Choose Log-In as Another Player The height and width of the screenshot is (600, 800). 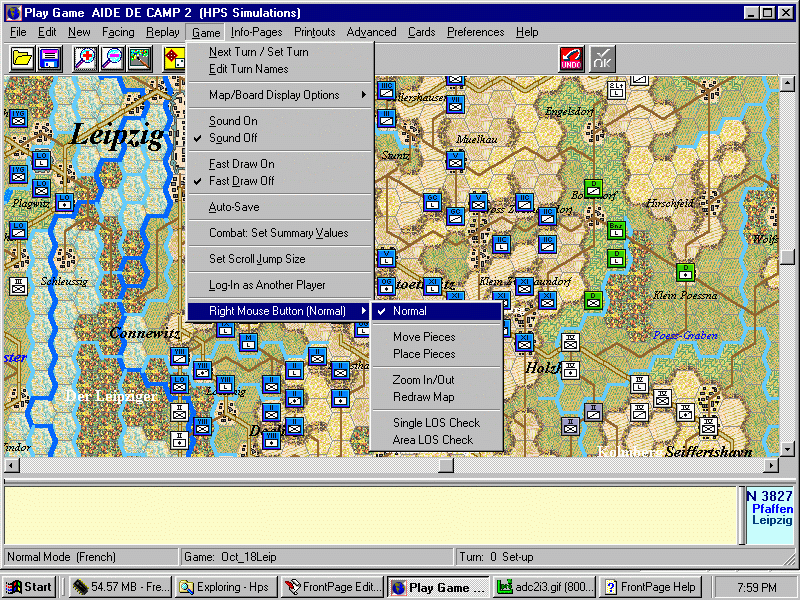[281, 285]
